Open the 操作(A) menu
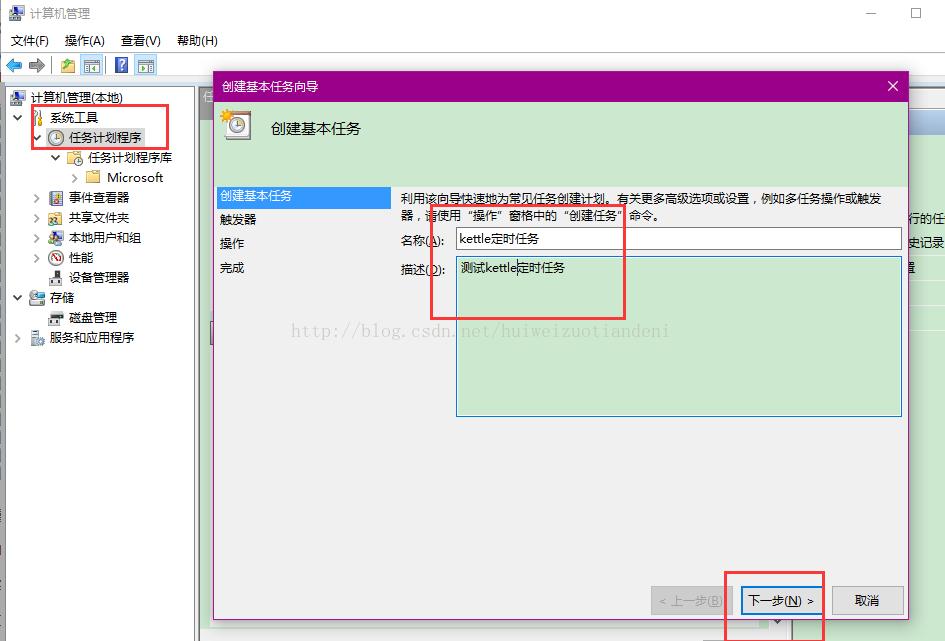The height and width of the screenshot is (641, 945). click(x=83, y=41)
